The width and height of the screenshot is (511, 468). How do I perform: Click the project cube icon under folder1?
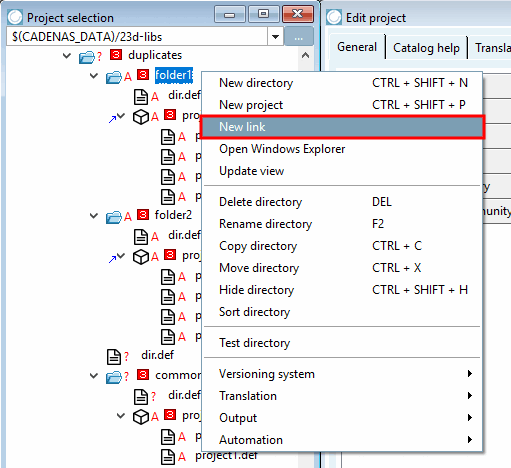click(x=141, y=117)
